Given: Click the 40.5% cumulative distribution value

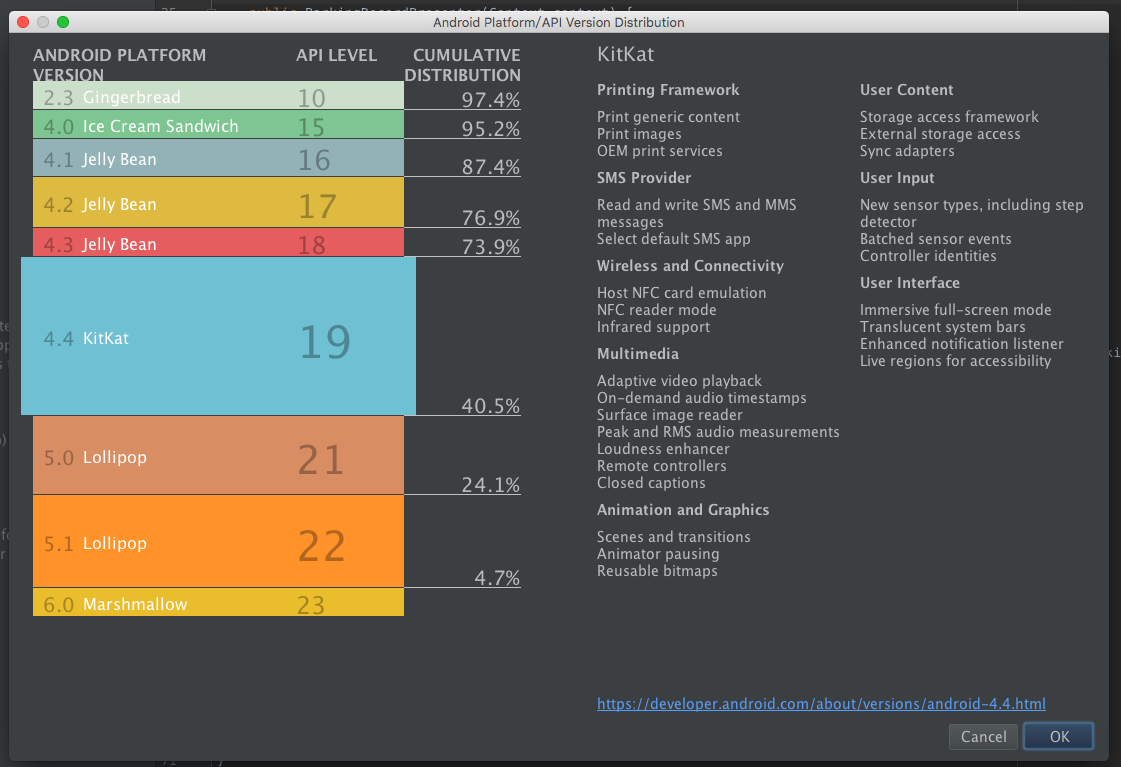Looking at the screenshot, I should [490, 405].
